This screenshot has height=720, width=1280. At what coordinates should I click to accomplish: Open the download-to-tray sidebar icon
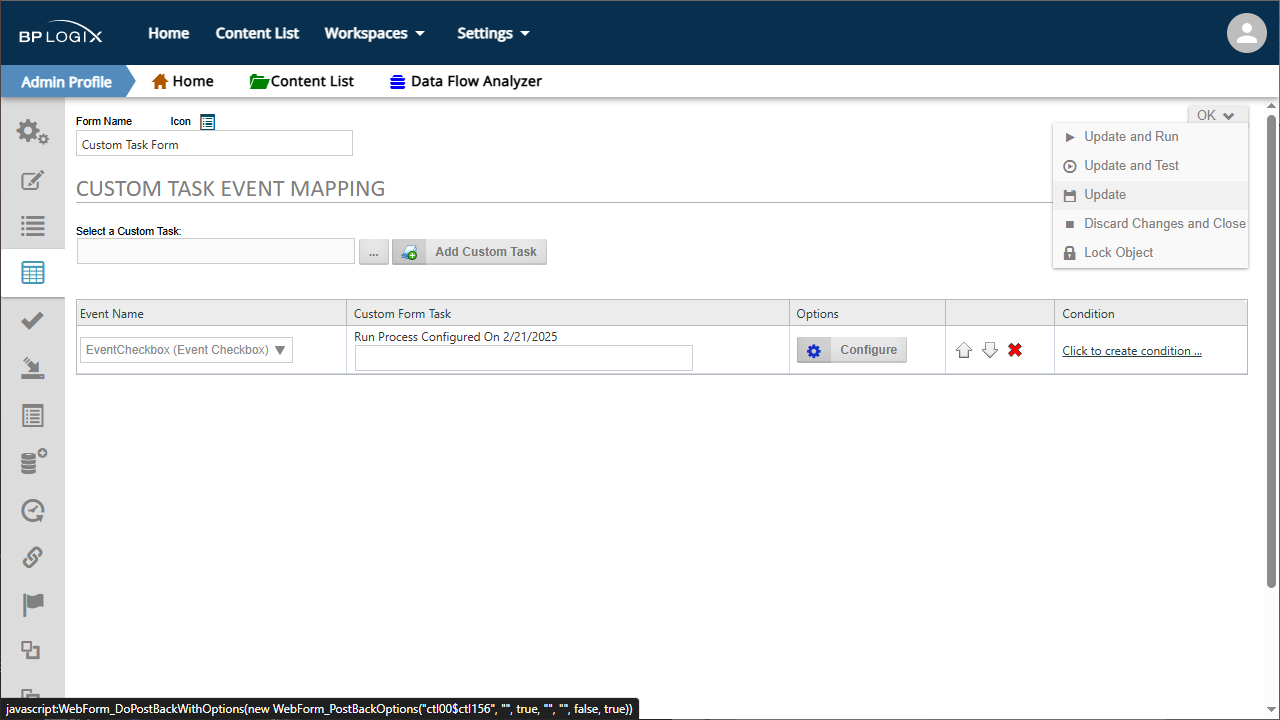tap(32, 368)
